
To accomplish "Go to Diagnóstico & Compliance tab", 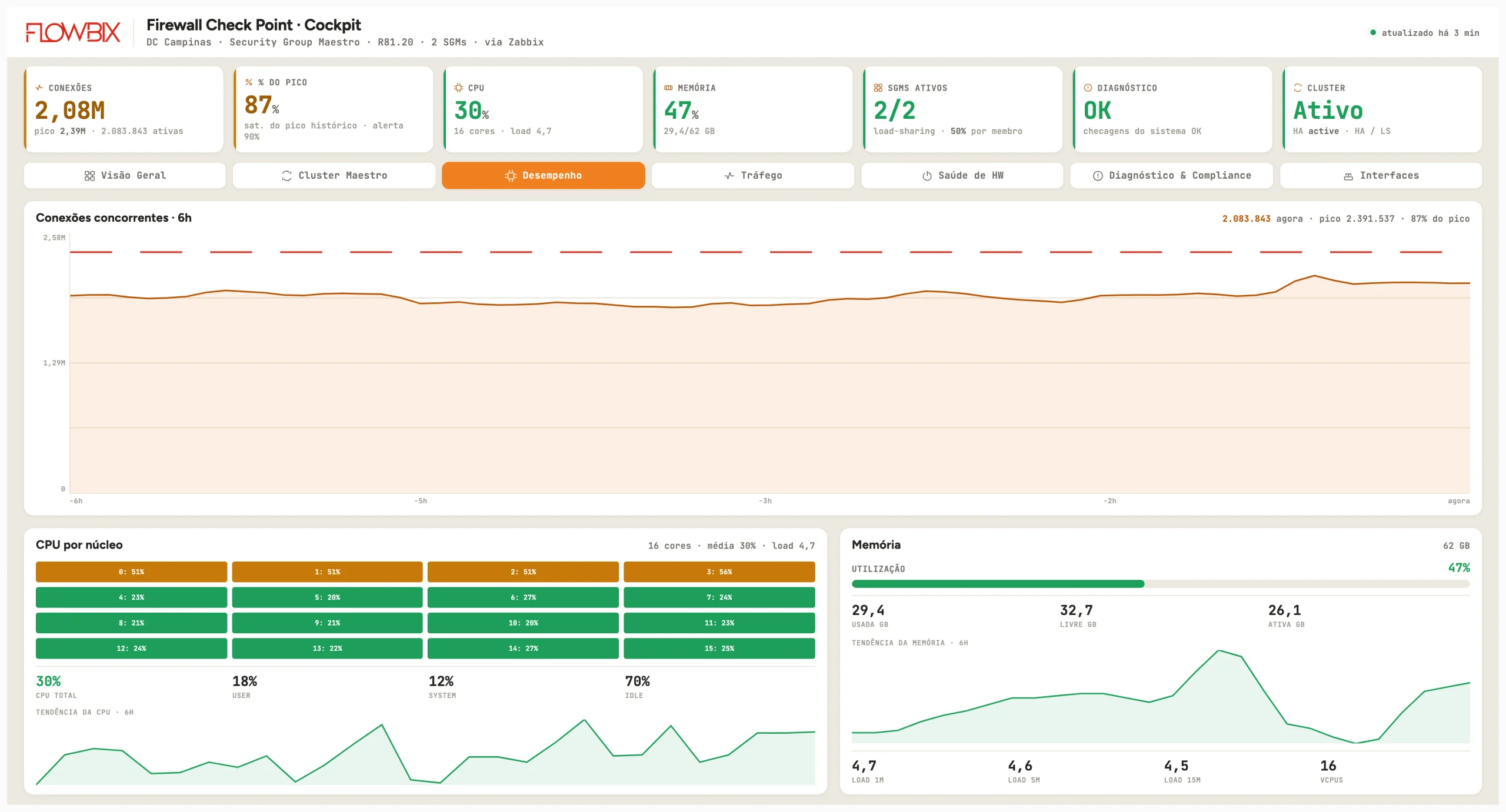I will 1172,176.
